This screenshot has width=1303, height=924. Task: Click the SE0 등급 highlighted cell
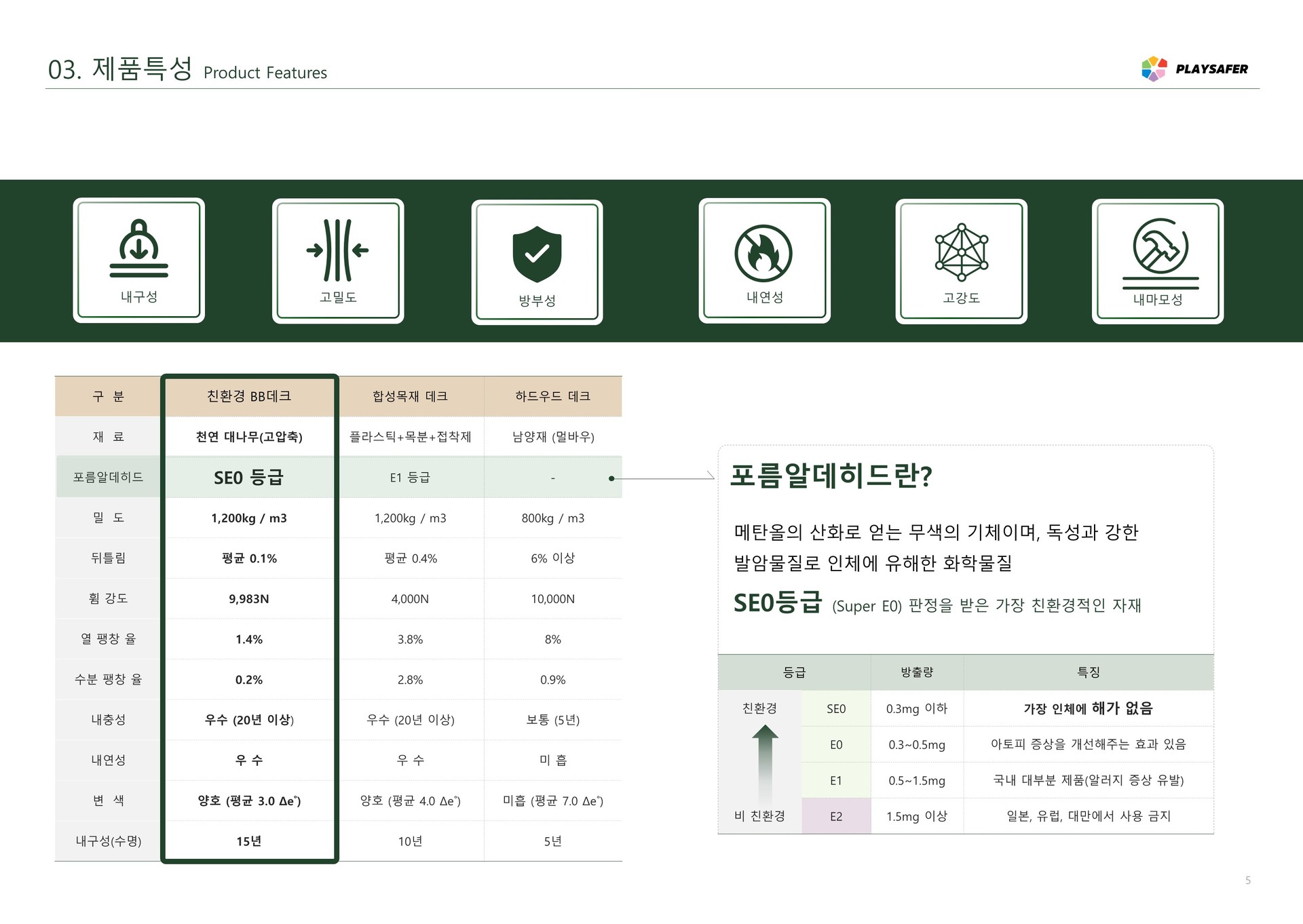click(248, 478)
